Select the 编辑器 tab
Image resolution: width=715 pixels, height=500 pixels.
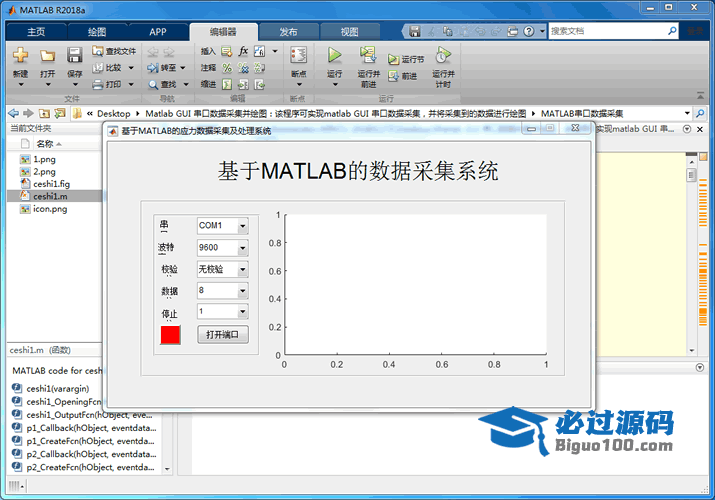pyautogui.click(x=223, y=31)
